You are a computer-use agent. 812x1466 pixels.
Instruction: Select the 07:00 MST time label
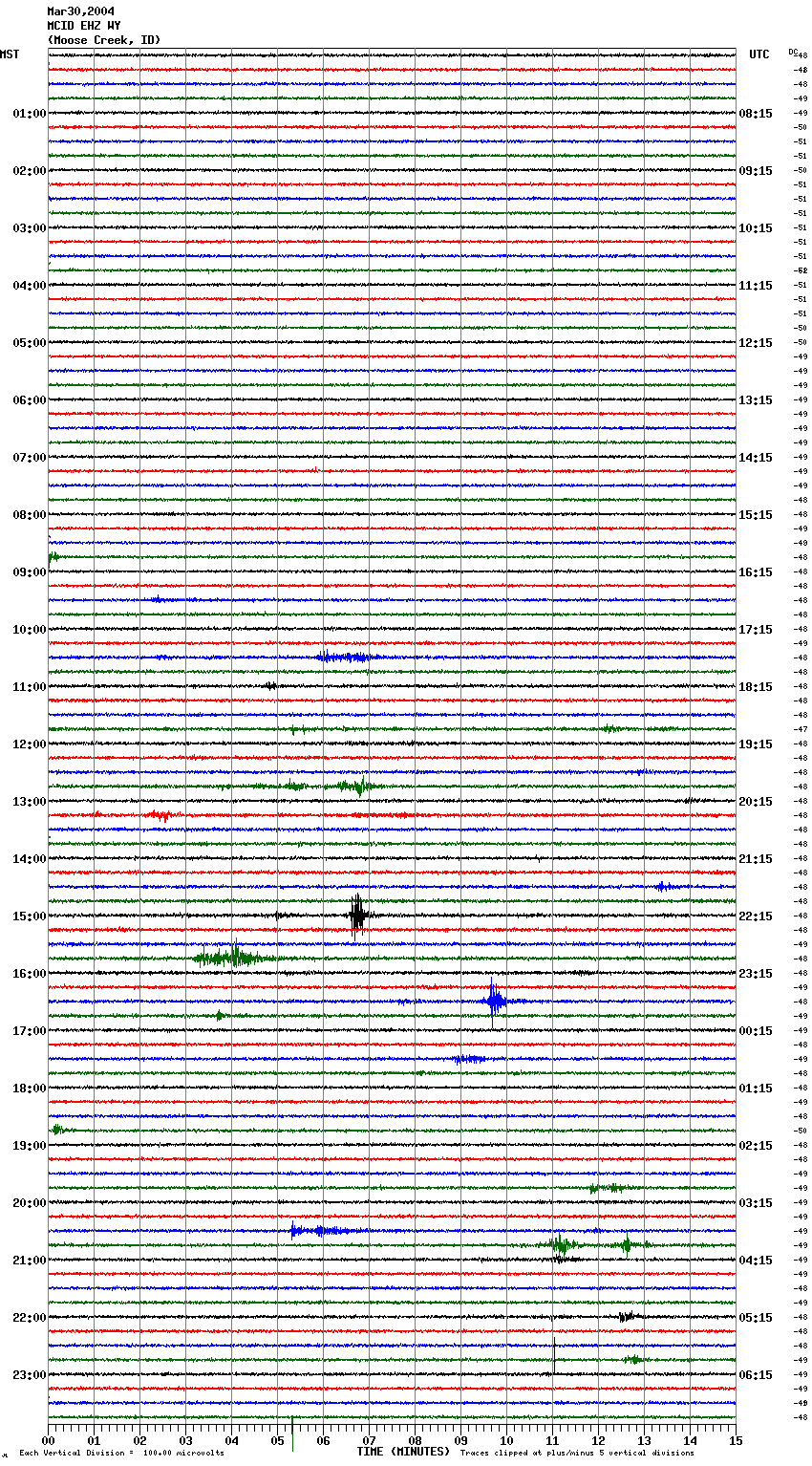[x=30, y=458]
